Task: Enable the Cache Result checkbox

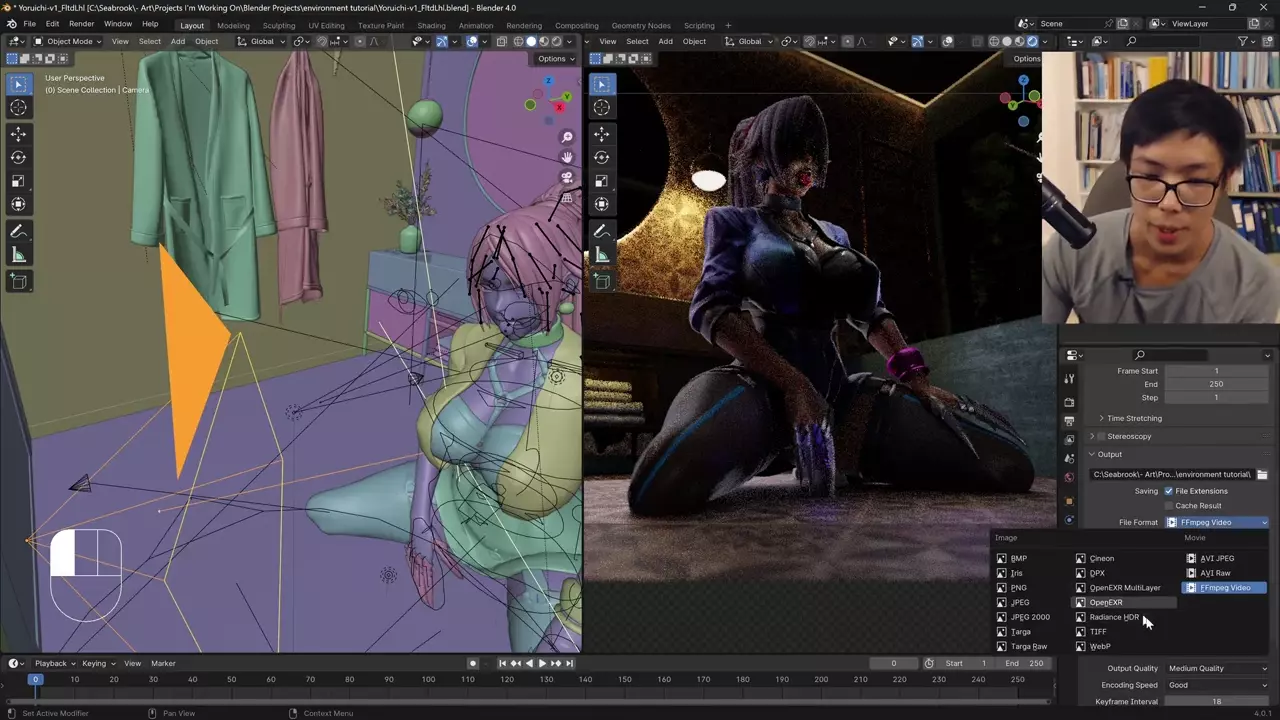Action: 1168,506
